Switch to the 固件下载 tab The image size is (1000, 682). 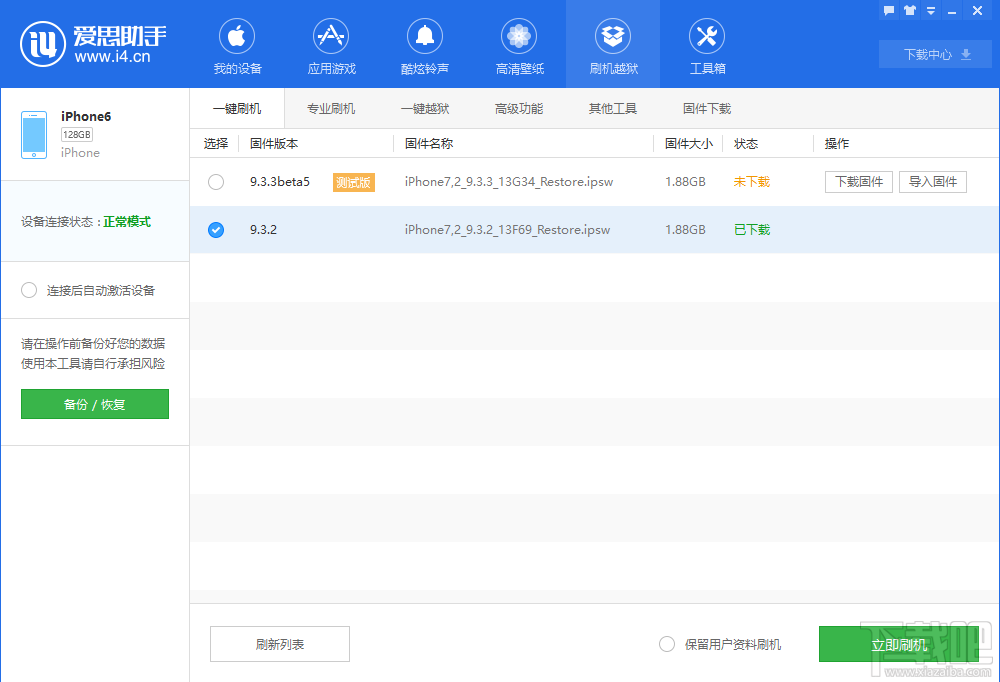tap(706, 107)
